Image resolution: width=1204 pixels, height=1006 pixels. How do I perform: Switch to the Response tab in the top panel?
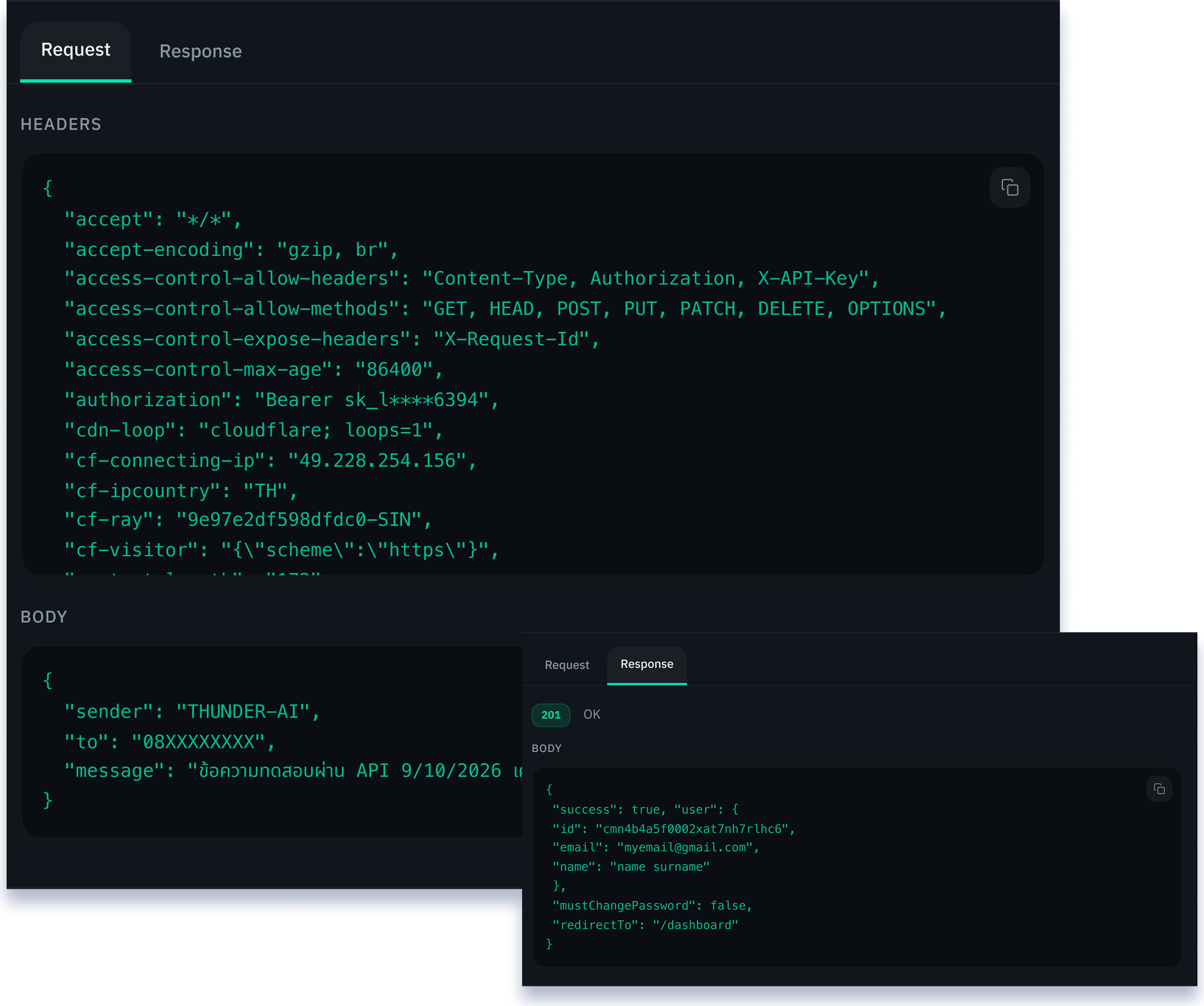point(200,51)
